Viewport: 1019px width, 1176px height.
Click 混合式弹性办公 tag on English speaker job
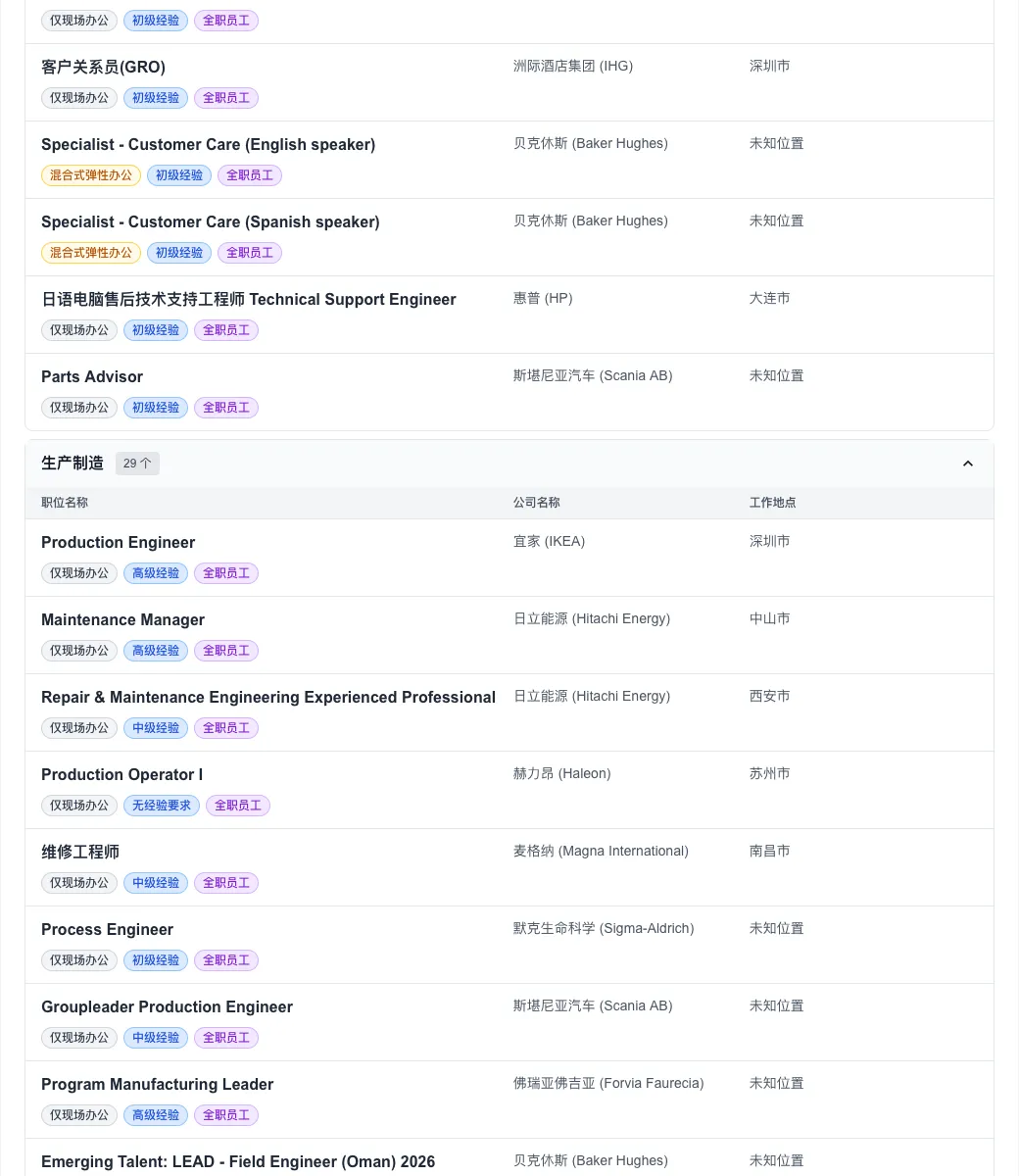click(x=91, y=175)
